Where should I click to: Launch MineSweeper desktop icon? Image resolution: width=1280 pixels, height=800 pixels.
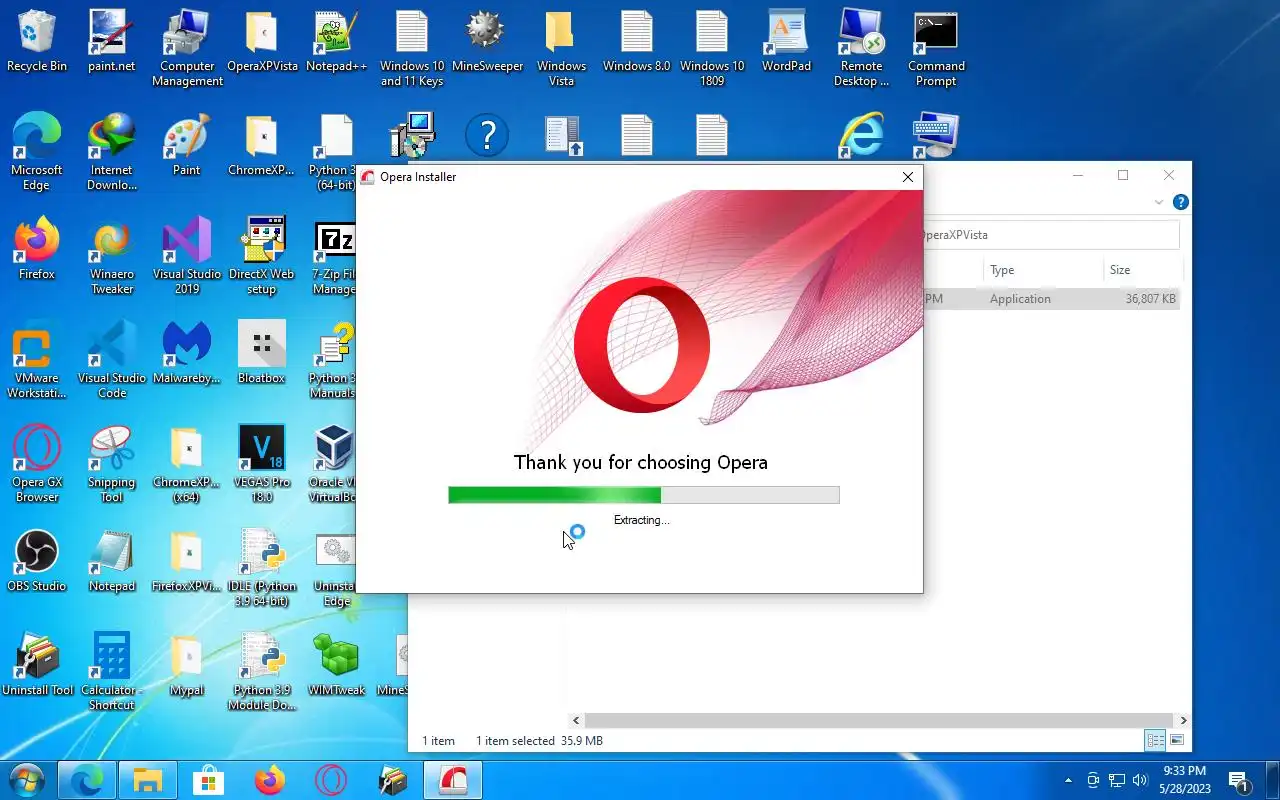[x=487, y=42]
